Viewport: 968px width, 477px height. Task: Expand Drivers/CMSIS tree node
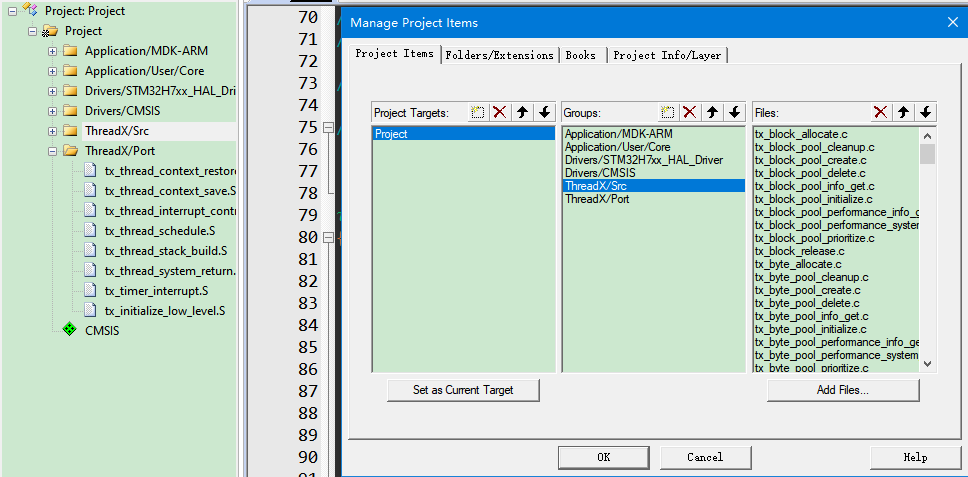coord(52,111)
